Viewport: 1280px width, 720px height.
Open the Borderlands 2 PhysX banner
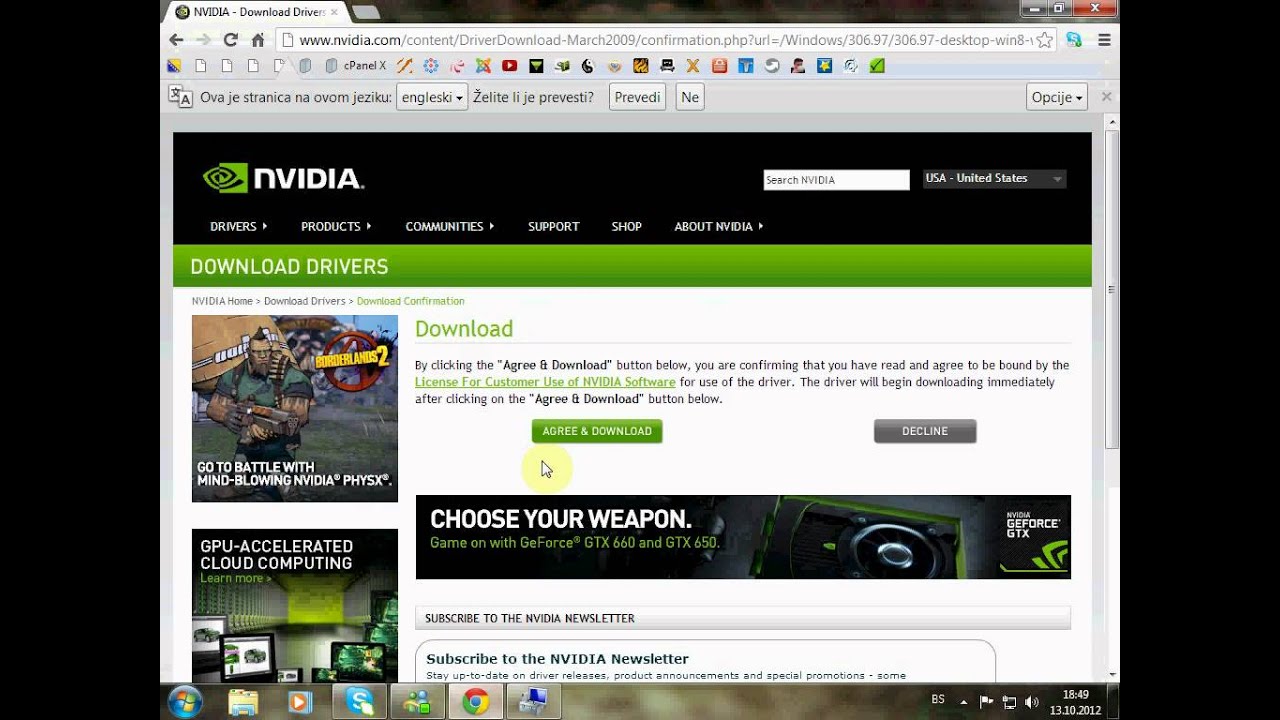pos(295,408)
